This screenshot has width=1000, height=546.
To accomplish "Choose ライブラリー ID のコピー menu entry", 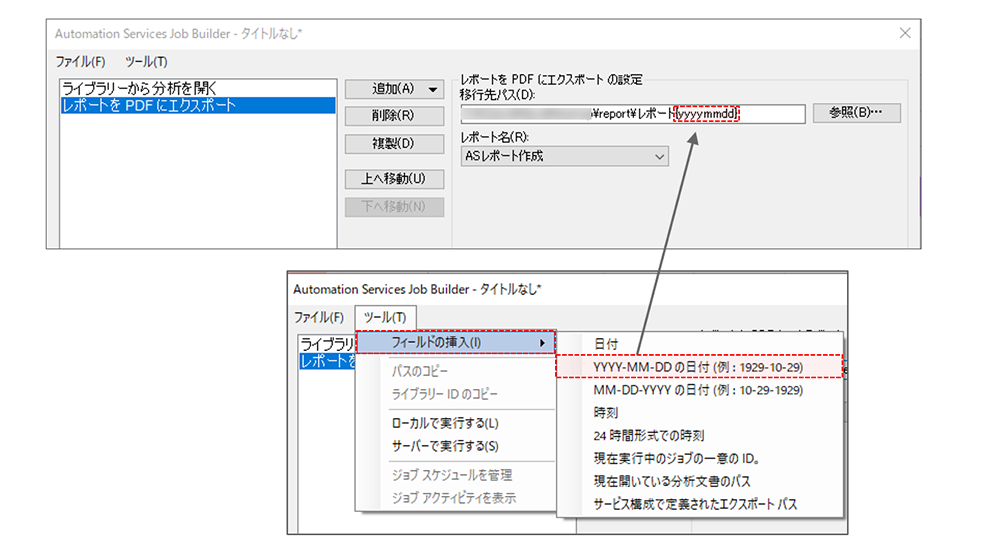I will [456, 394].
